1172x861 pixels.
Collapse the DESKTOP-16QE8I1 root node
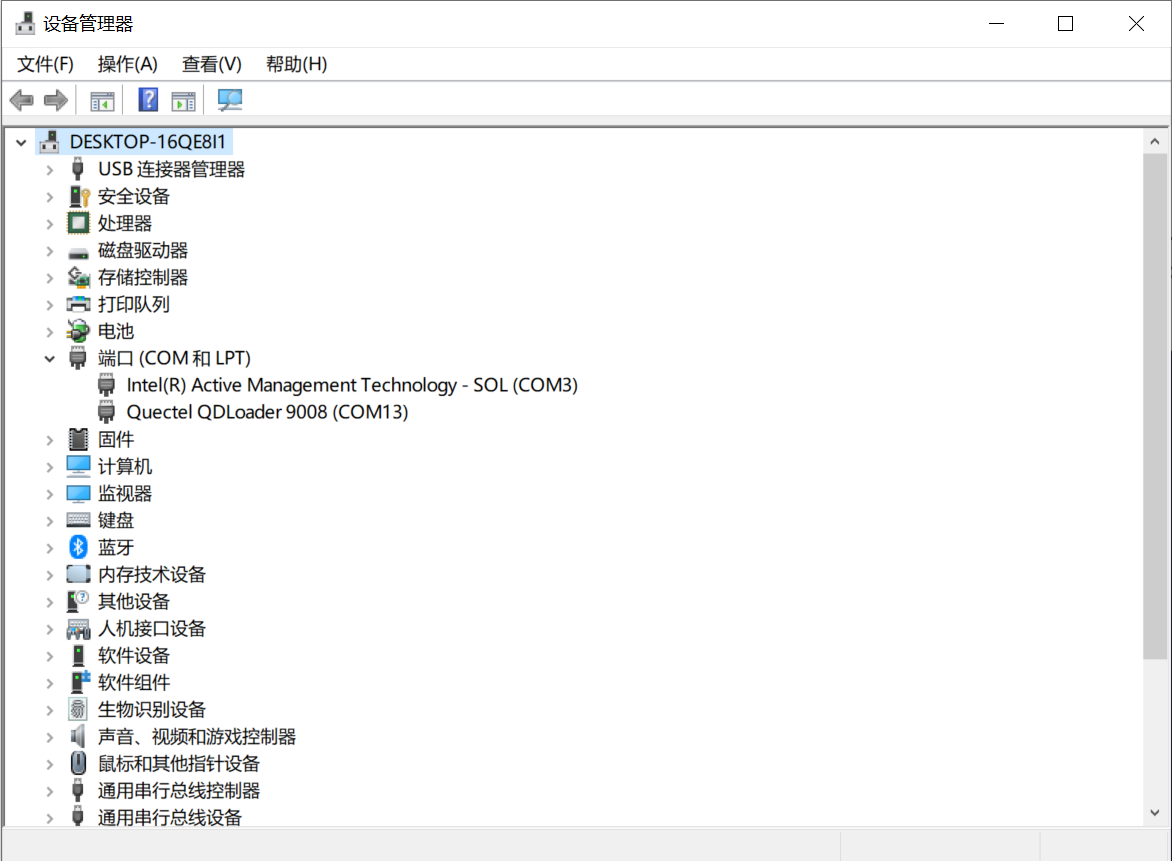tap(21, 142)
